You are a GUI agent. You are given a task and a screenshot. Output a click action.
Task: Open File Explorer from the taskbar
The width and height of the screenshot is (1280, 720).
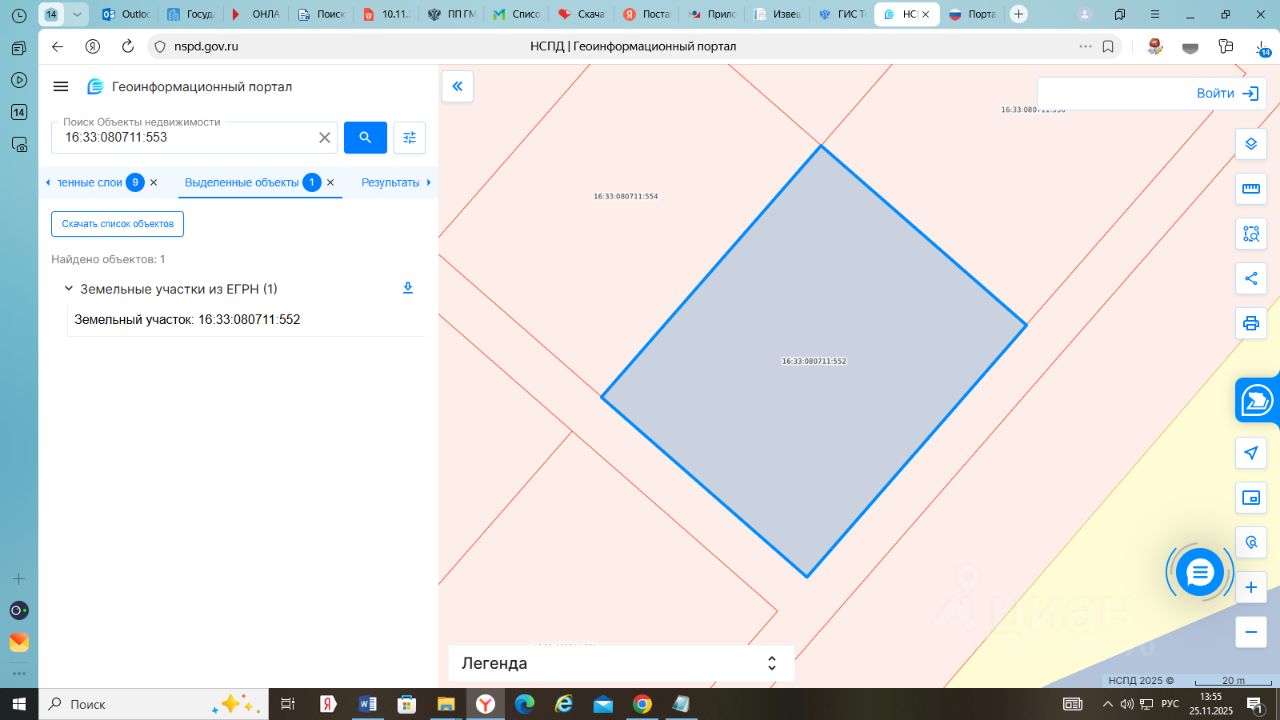pyautogui.click(x=446, y=704)
